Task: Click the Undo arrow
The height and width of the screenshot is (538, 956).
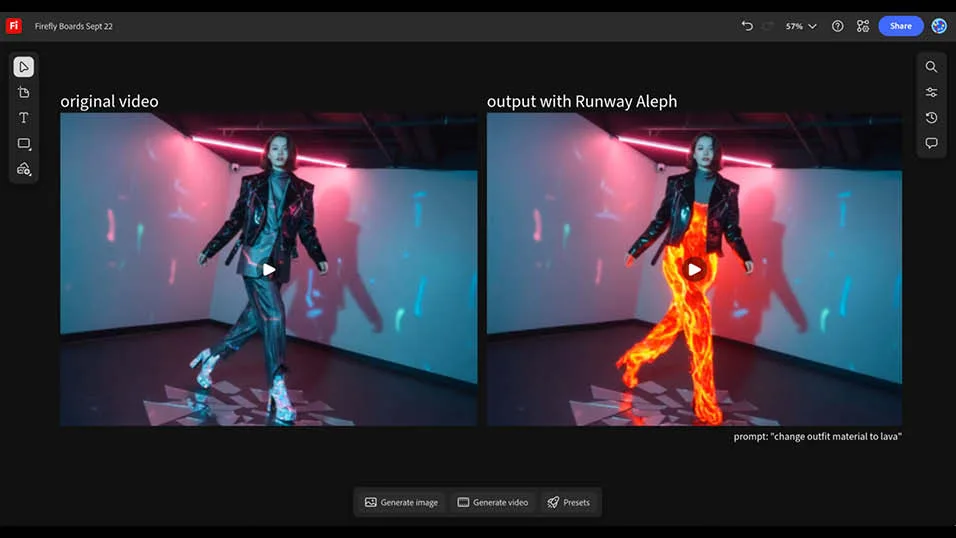Action: (747, 26)
